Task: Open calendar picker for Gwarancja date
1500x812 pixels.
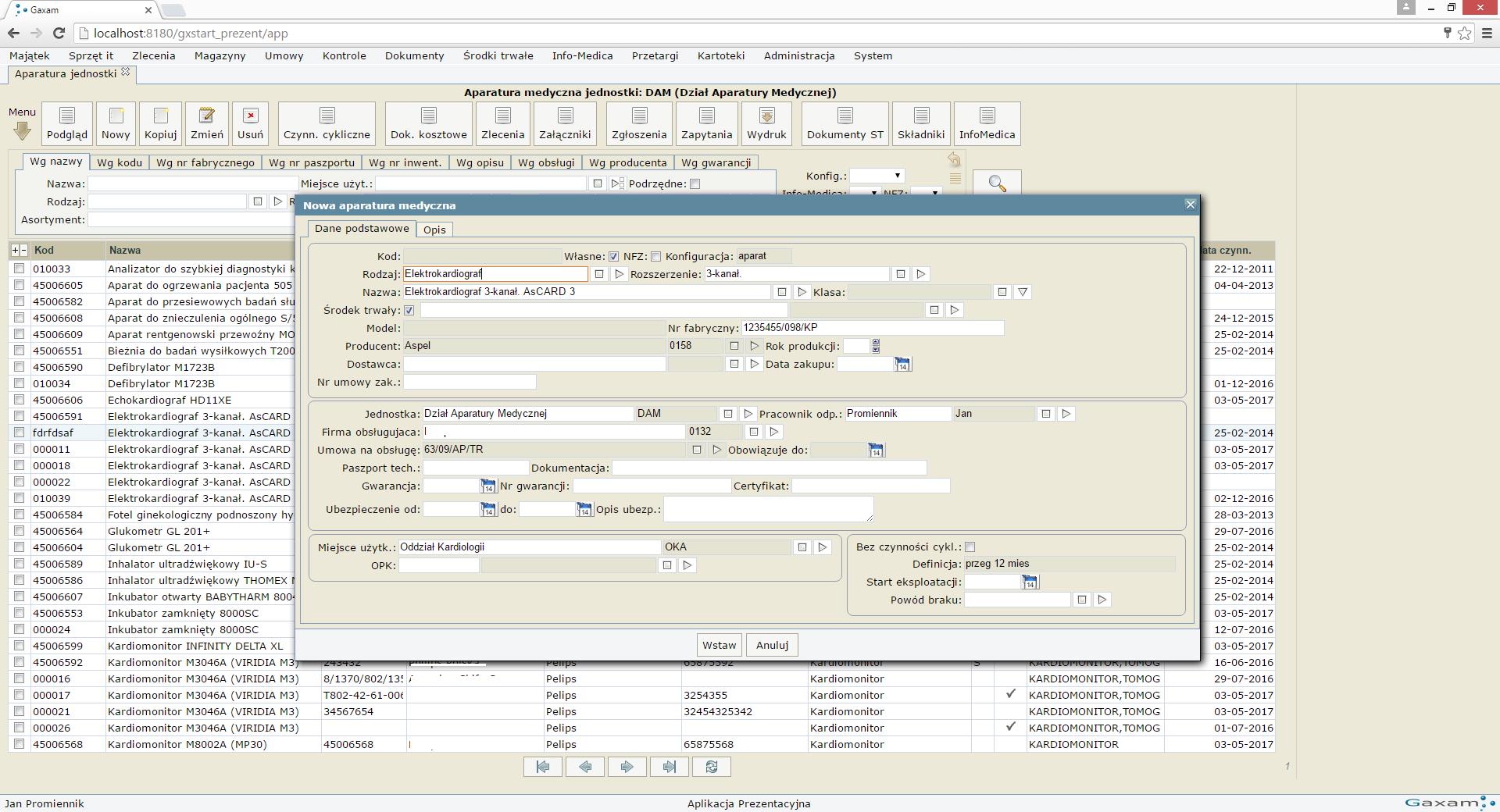Action: click(487, 486)
